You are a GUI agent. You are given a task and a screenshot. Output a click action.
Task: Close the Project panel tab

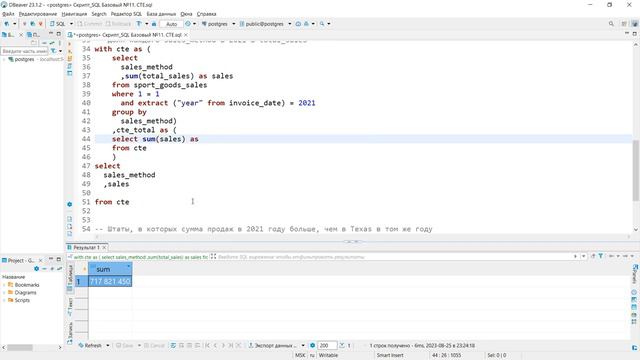click(x=40, y=260)
